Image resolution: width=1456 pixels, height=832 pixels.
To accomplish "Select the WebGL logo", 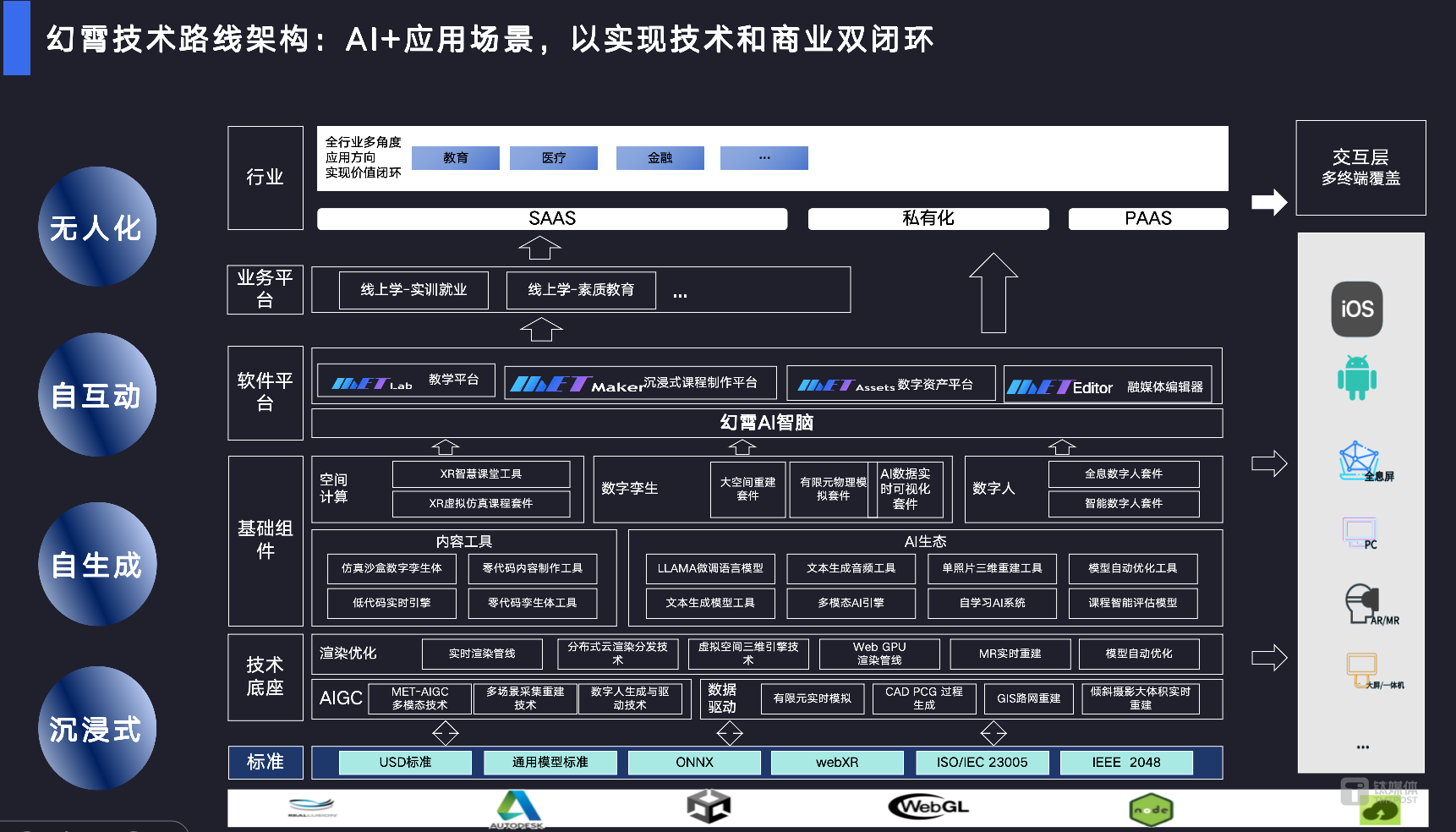I will tap(928, 807).
